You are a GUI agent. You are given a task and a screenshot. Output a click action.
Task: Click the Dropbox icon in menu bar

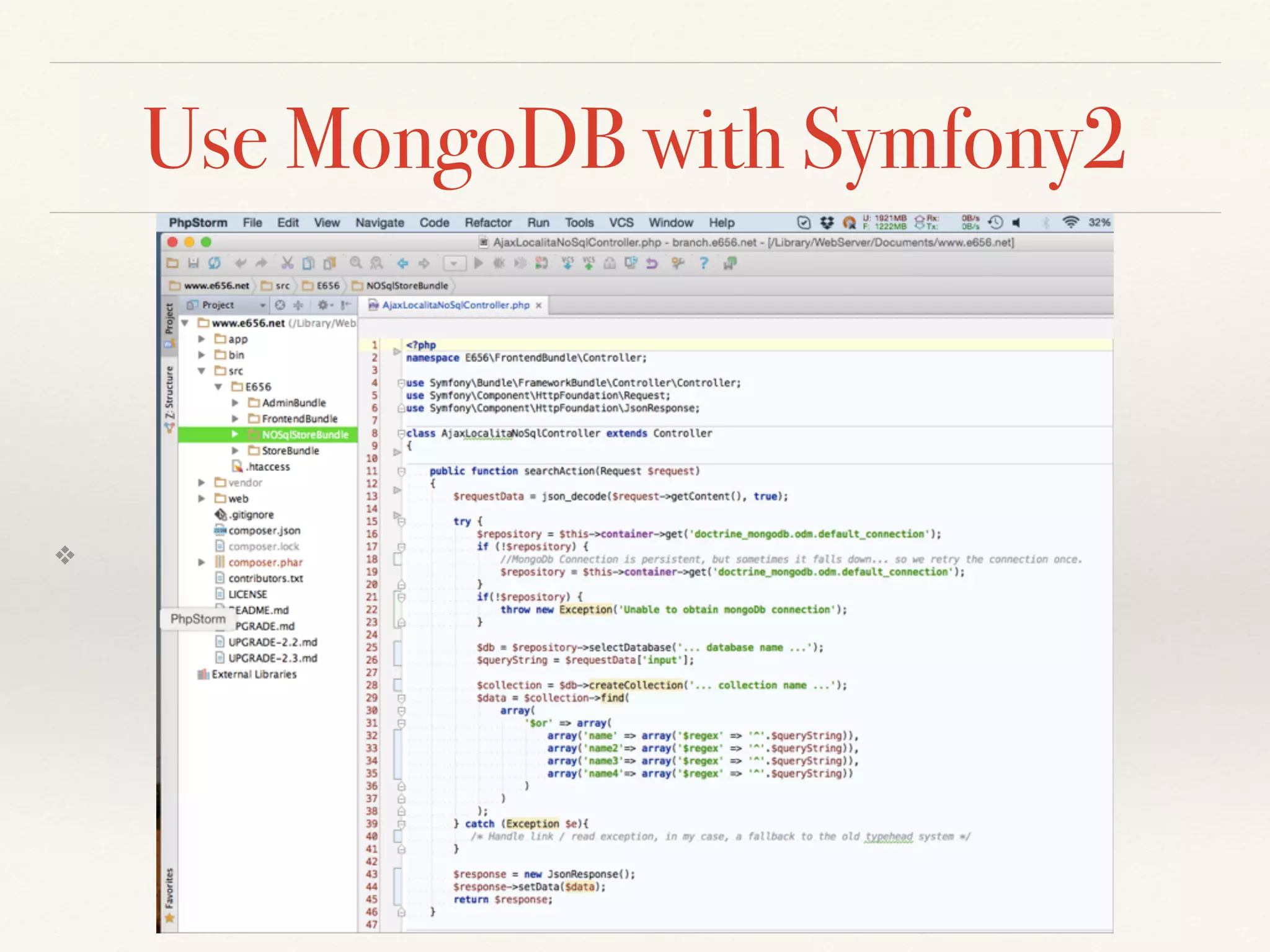click(x=827, y=223)
